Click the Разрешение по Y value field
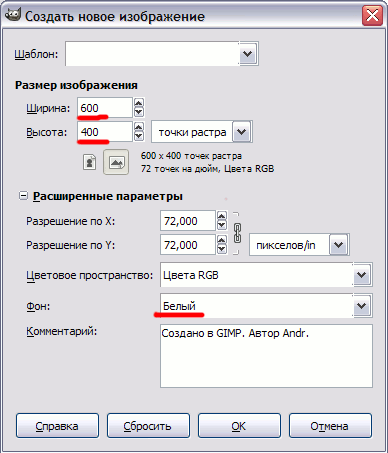The height and width of the screenshot is (453, 388). [188, 245]
